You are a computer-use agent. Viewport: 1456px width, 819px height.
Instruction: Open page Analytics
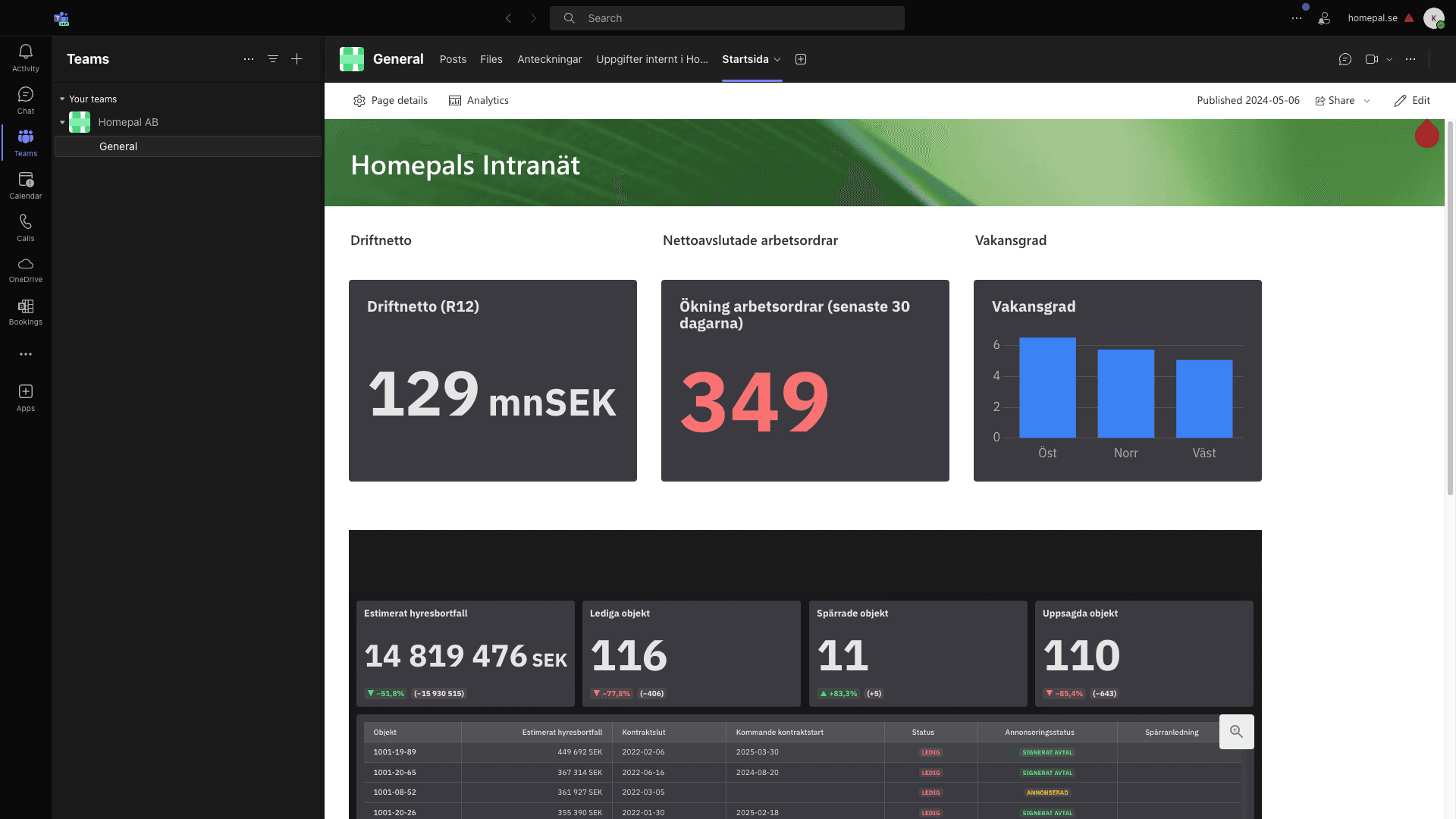479,101
